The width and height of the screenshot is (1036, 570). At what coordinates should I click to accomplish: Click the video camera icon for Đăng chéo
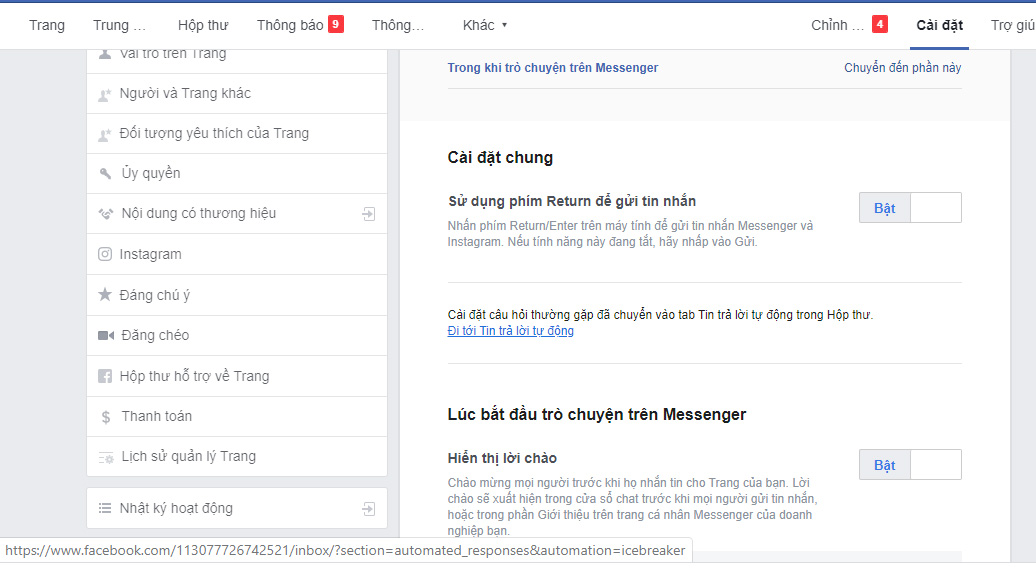pos(105,335)
